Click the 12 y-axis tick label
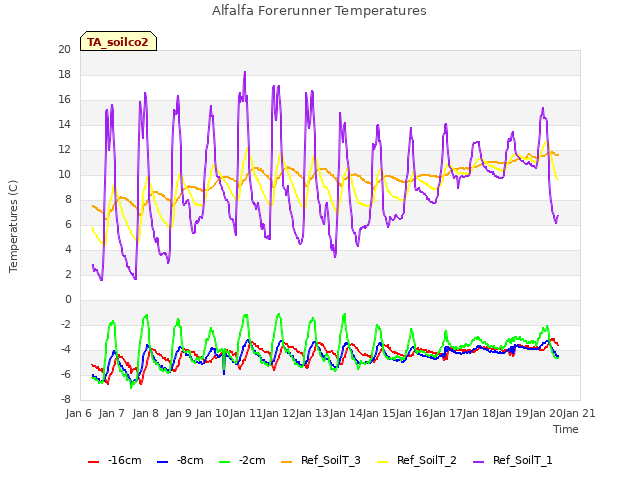Viewport: 640px width, 480px height. pyautogui.click(x=64, y=150)
